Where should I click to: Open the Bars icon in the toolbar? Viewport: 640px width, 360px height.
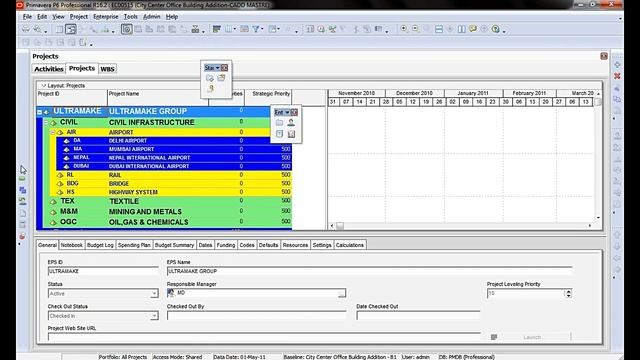click(217, 29)
